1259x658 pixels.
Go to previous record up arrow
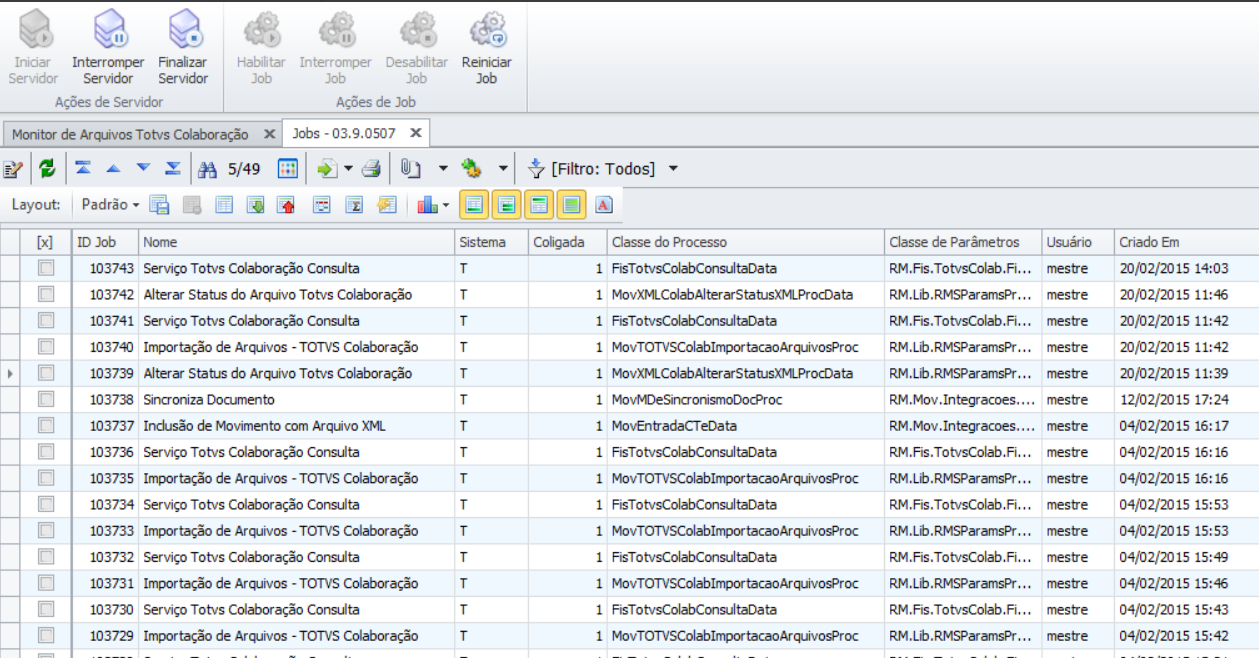click(113, 168)
